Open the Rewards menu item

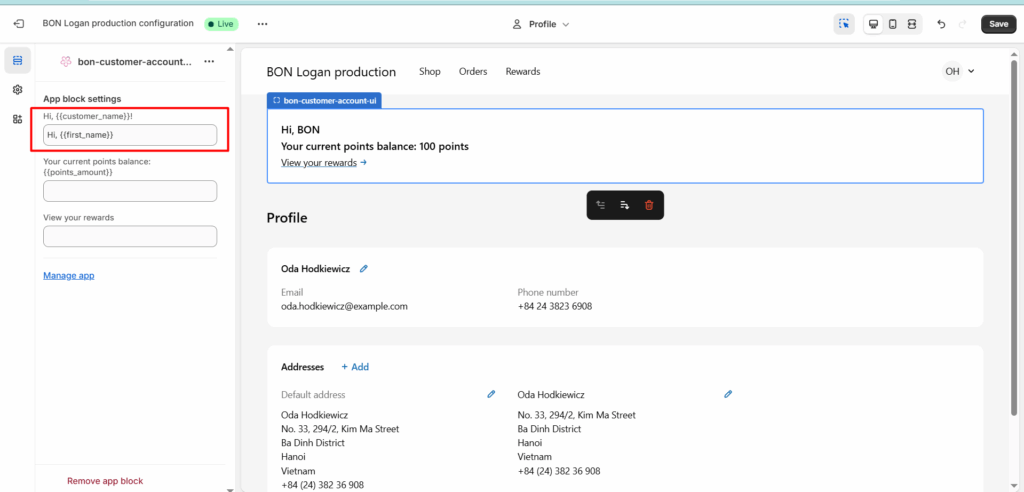(x=522, y=72)
